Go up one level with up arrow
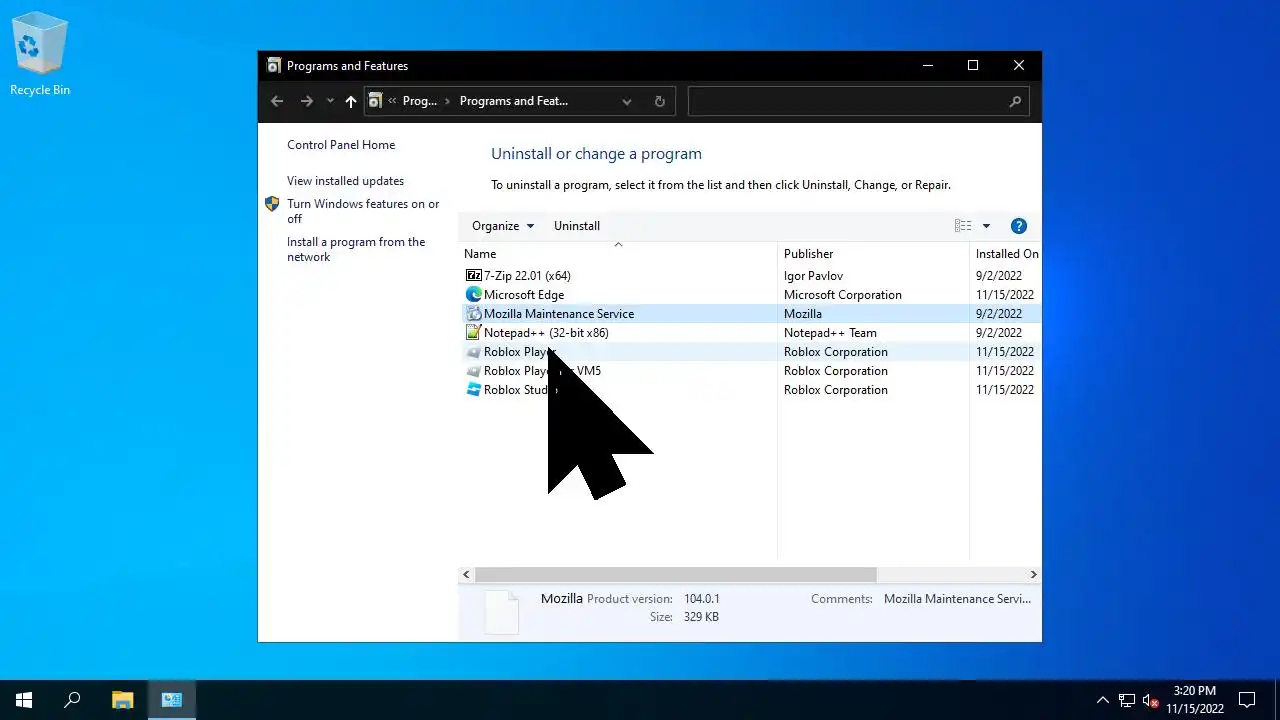The width and height of the screenshot is (1280, 720). pyautogui.click(x=350, y=101)
